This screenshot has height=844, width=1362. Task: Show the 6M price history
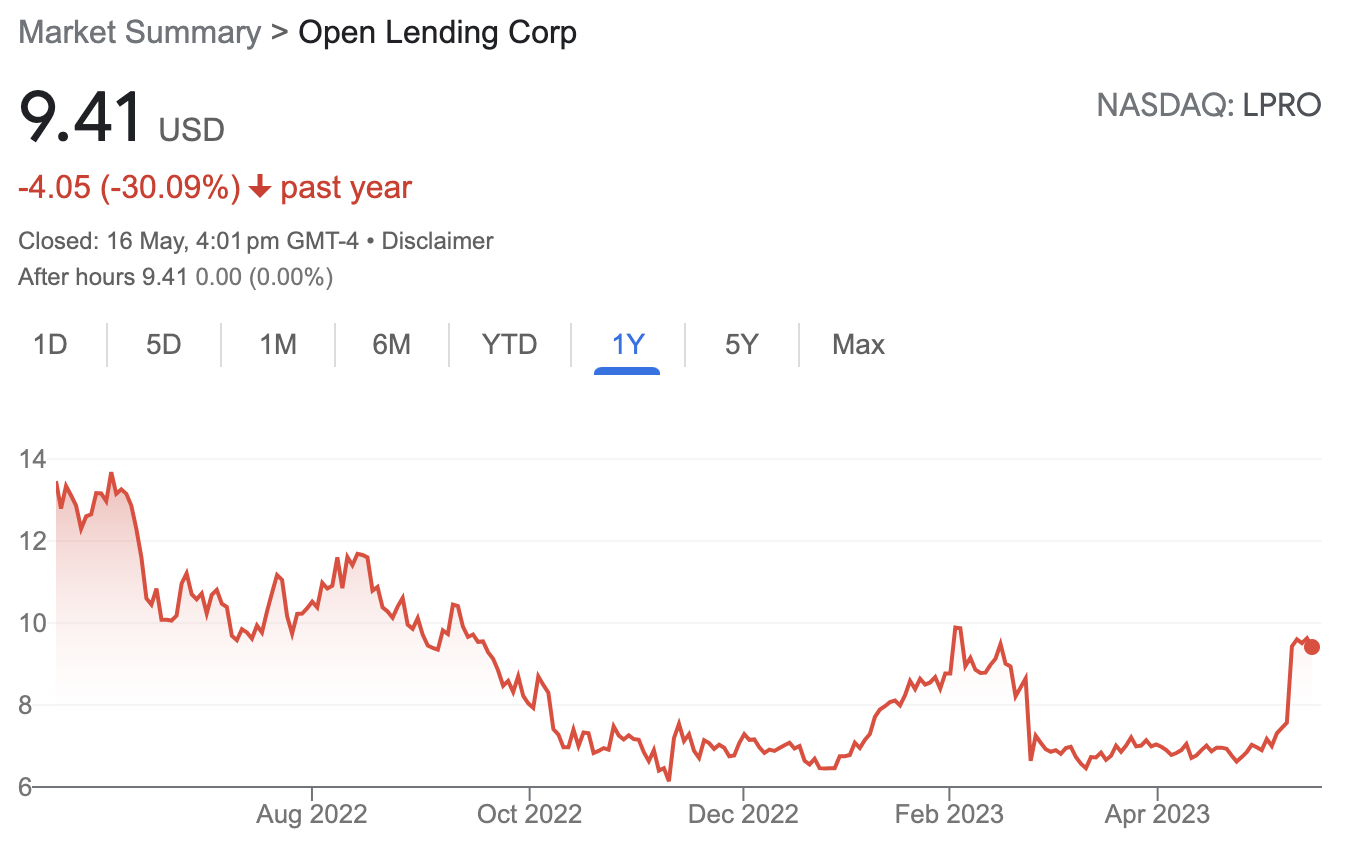tap(392, 345)
